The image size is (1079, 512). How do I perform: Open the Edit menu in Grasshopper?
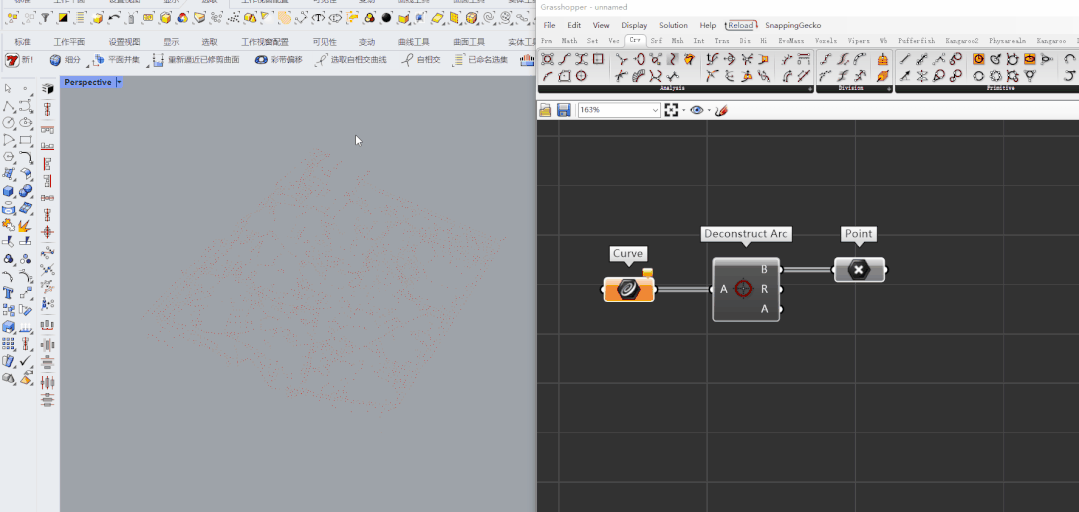(574, 25)
